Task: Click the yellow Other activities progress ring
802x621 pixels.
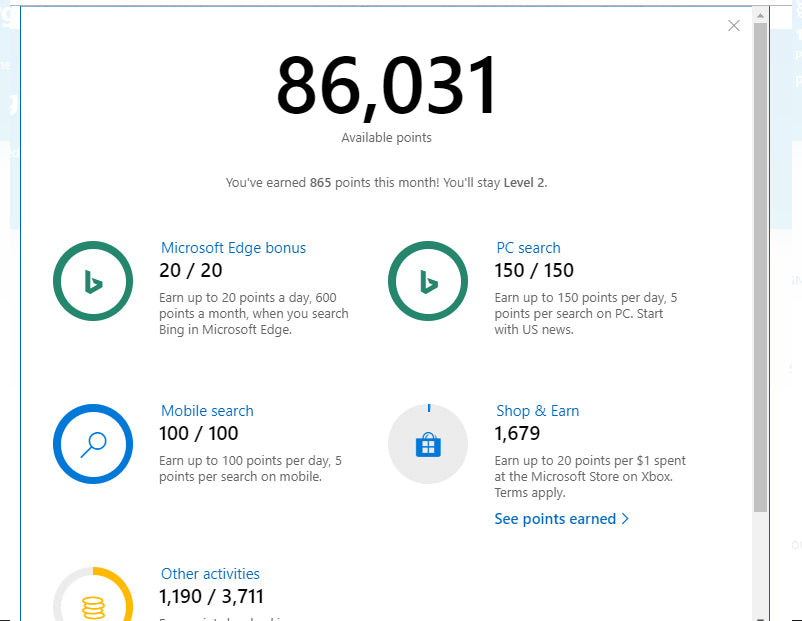Action: (110, 577)
